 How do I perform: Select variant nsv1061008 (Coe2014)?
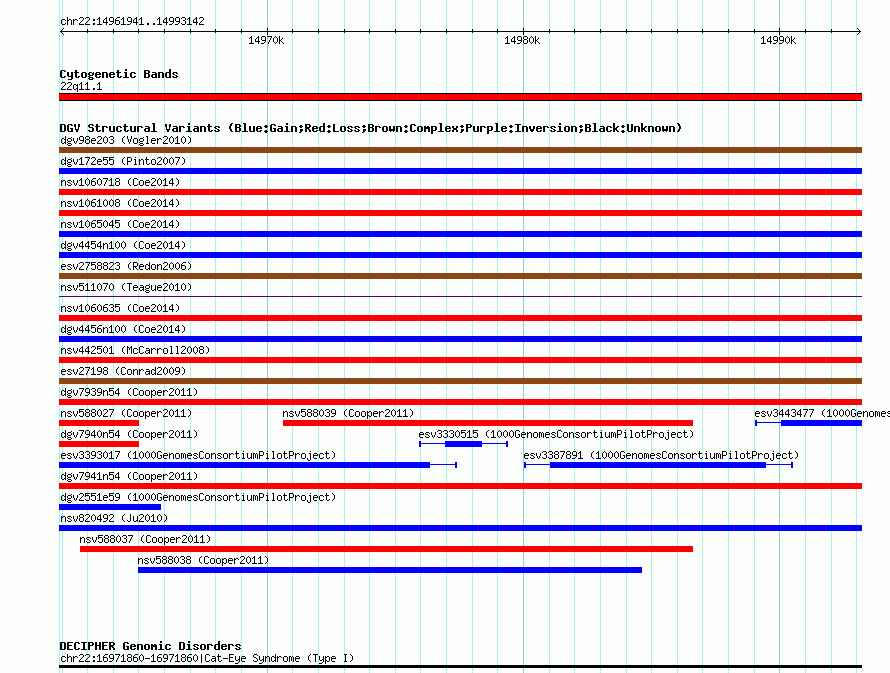point(120,203)
